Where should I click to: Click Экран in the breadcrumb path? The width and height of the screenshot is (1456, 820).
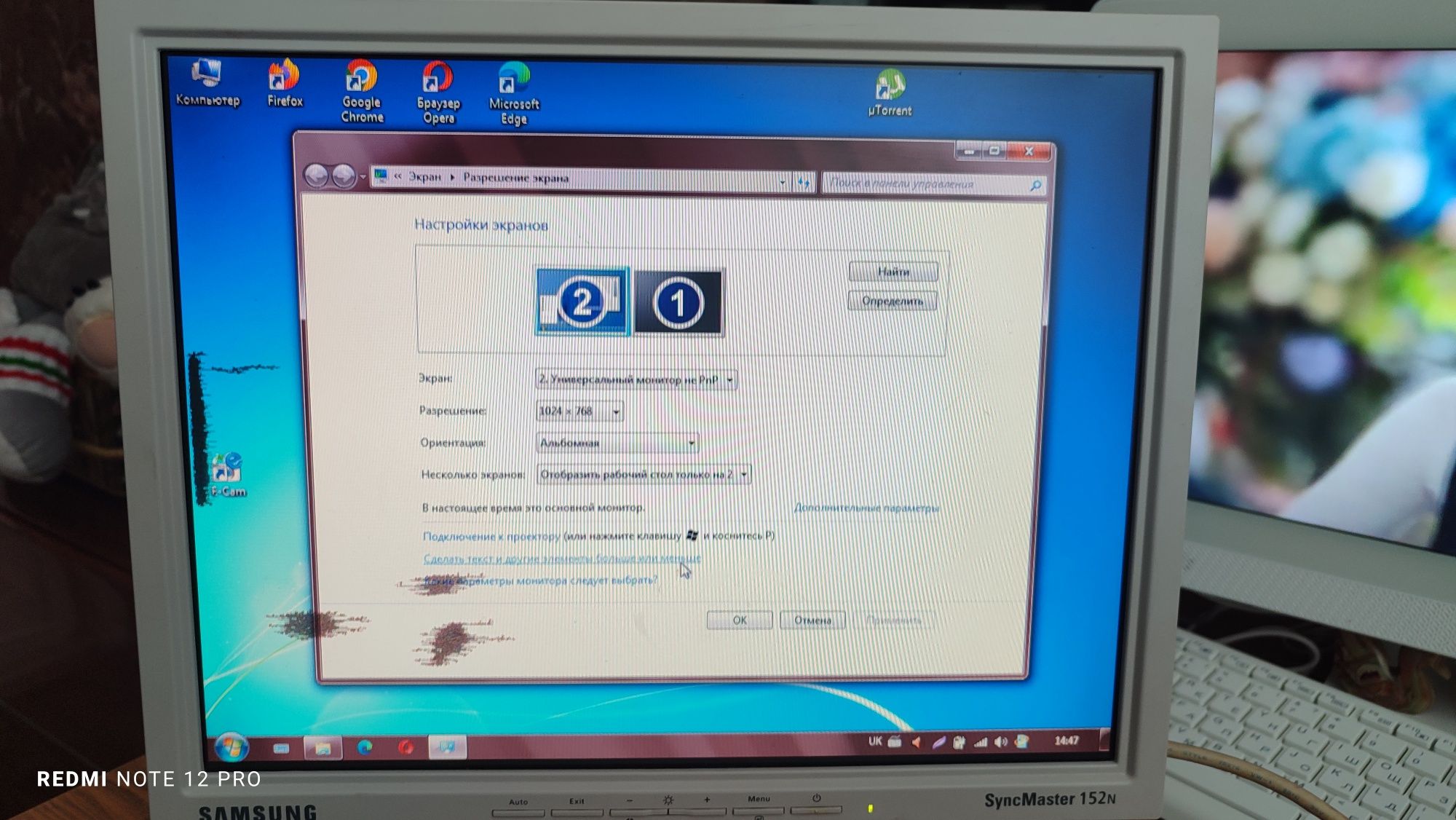tap(424, 176)
